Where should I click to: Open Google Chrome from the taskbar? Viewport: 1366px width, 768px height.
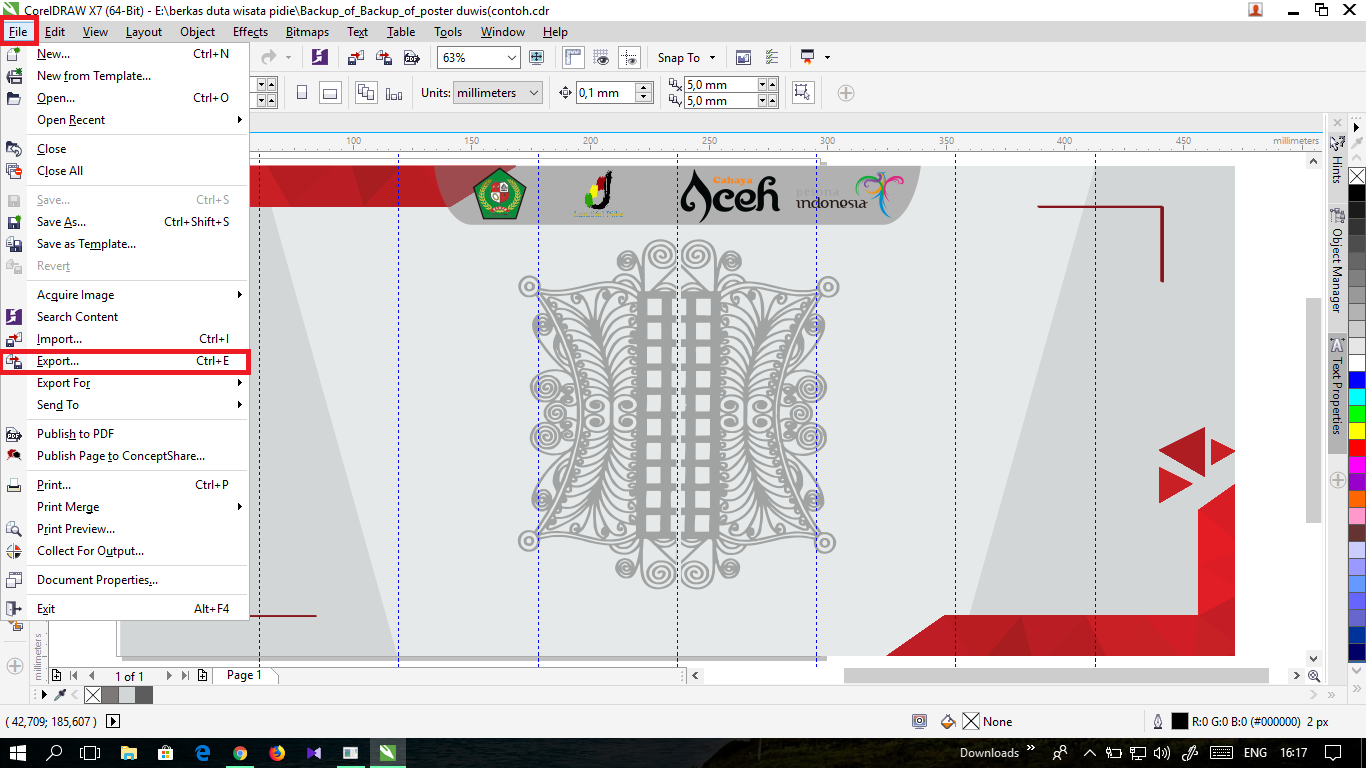(240, 753)
